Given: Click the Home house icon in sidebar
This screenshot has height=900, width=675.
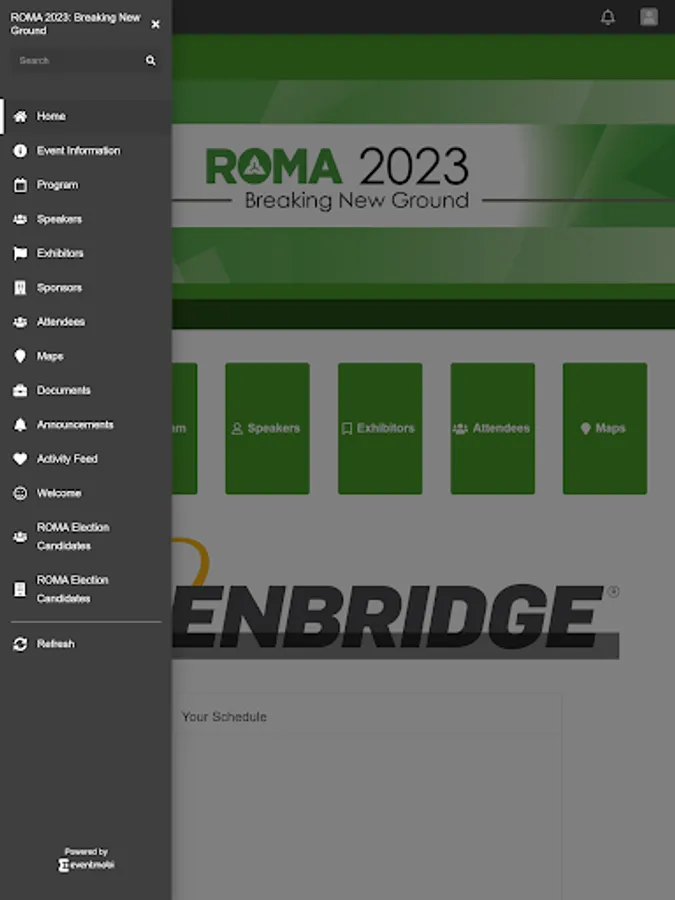Looking at the screenshot, I should coord(20,117).
